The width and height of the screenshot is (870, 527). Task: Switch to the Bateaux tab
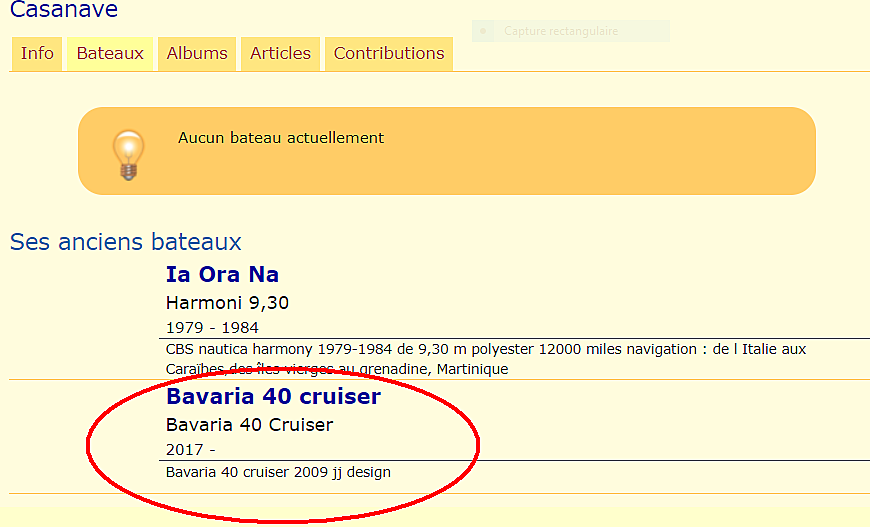tap(110, 54)
